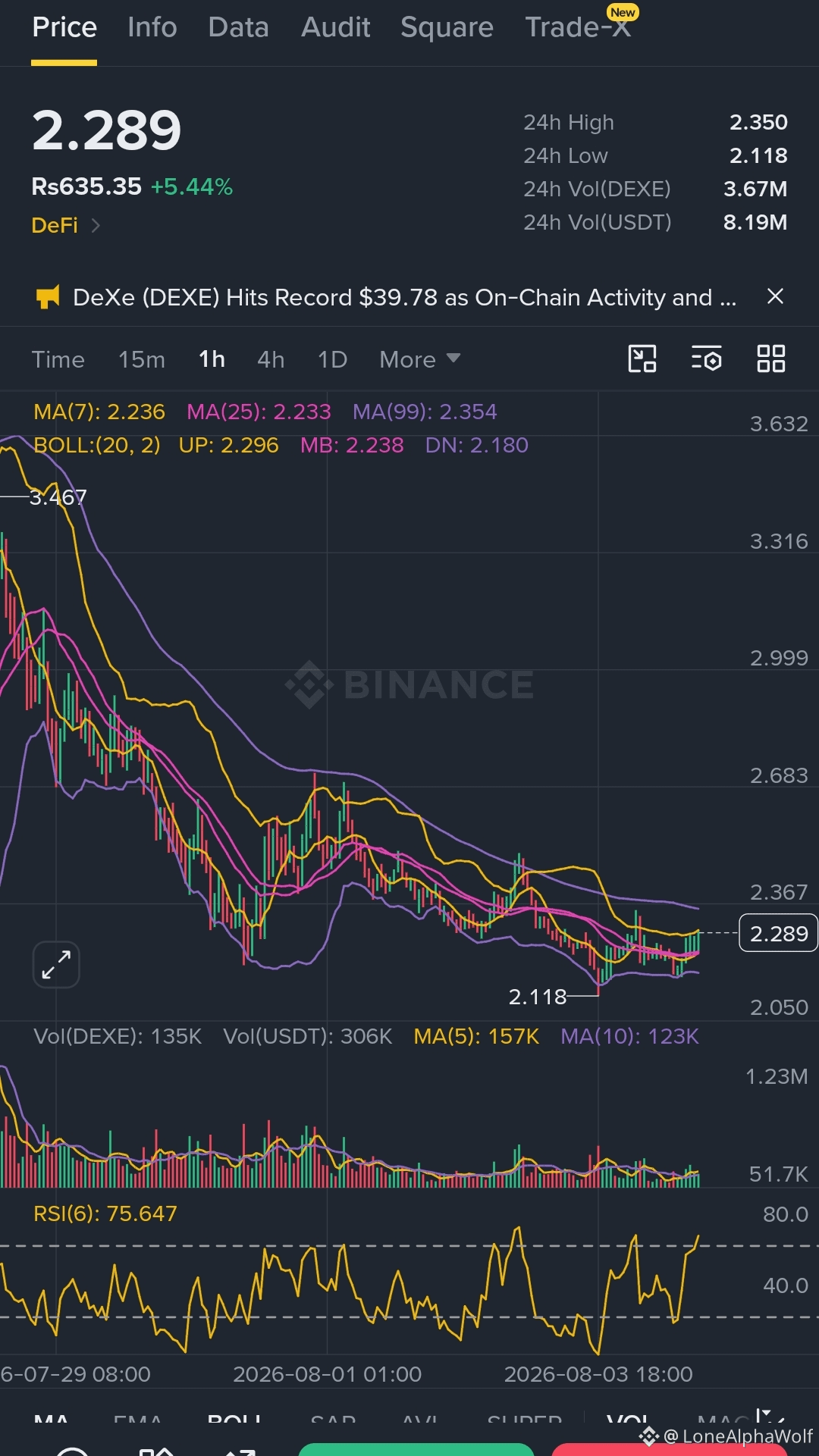The height and width of the screenshot is (1456, 819).
Task: Tap the large 2.289 headline price
Action: tap(106, 130)
